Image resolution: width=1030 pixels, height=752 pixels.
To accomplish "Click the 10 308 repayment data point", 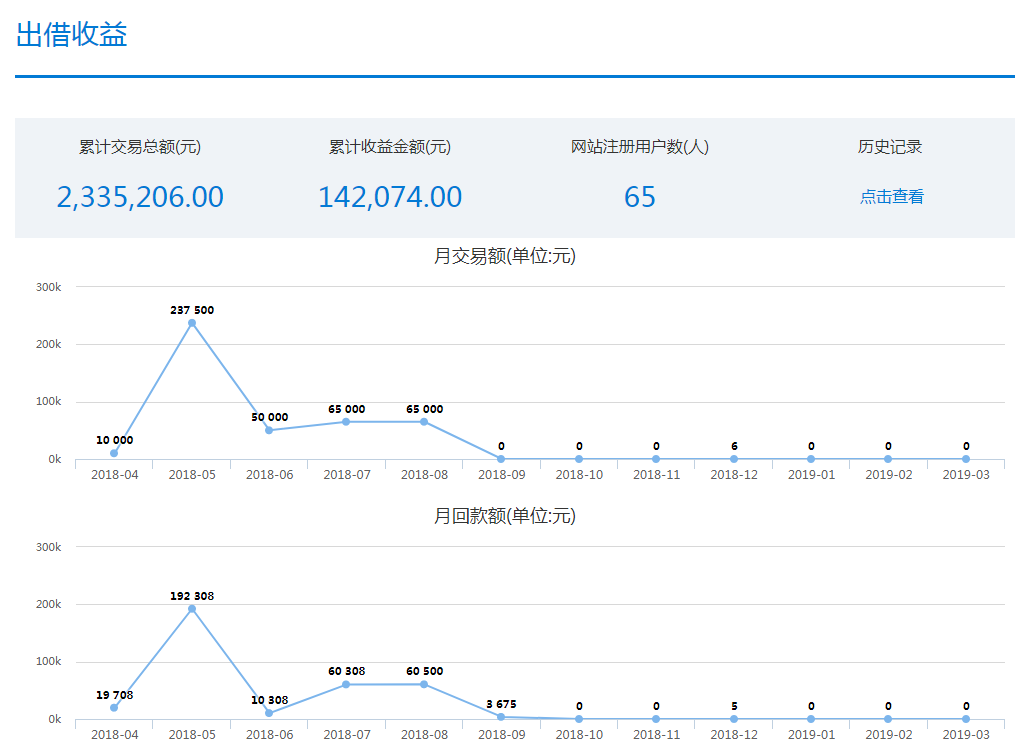I will tap(269, 713).
